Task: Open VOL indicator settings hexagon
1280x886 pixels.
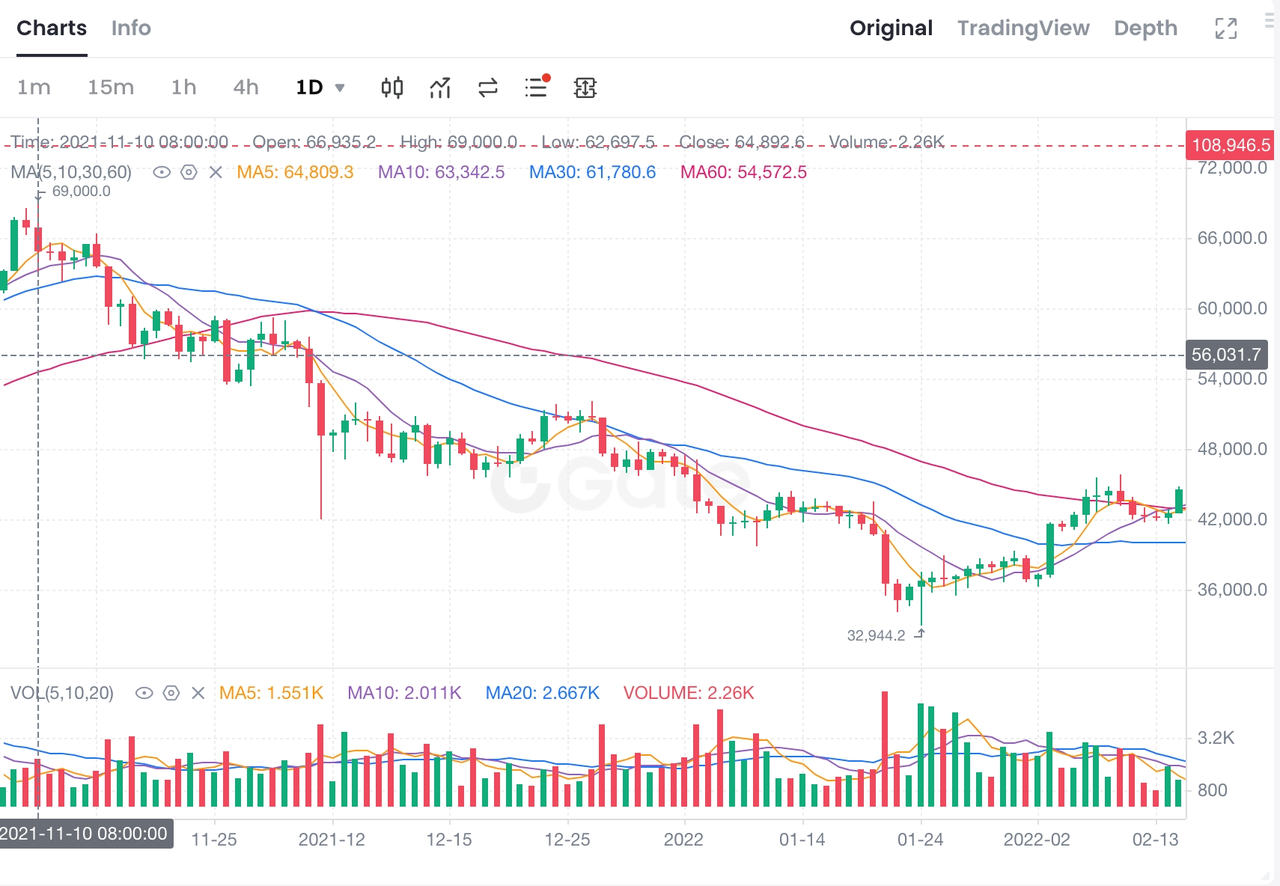Action: point(171,692)
